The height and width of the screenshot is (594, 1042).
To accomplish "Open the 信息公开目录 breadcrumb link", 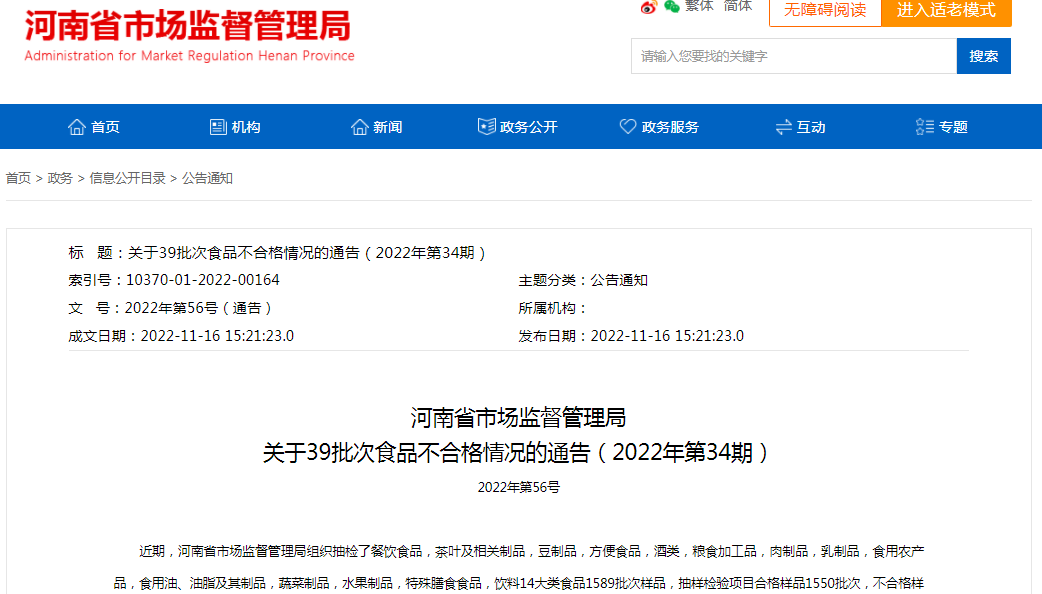I will [x=128, y=178].
